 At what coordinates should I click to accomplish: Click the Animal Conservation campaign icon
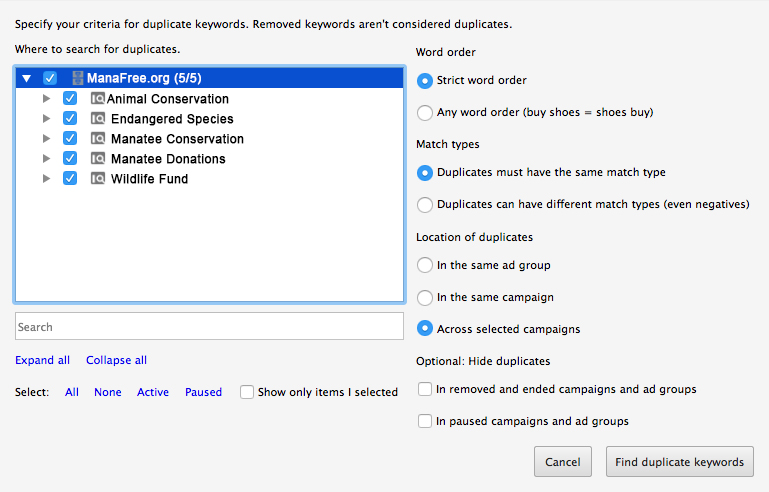[98, 99]
